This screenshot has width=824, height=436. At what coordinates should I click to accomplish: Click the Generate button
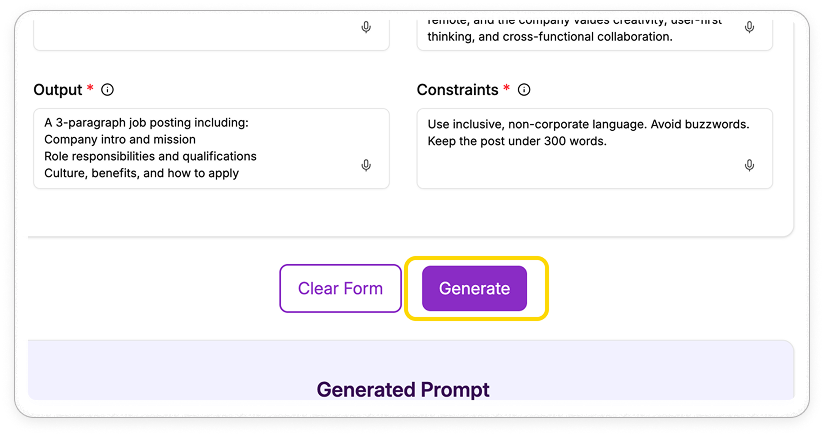click(x=474, y=288)
